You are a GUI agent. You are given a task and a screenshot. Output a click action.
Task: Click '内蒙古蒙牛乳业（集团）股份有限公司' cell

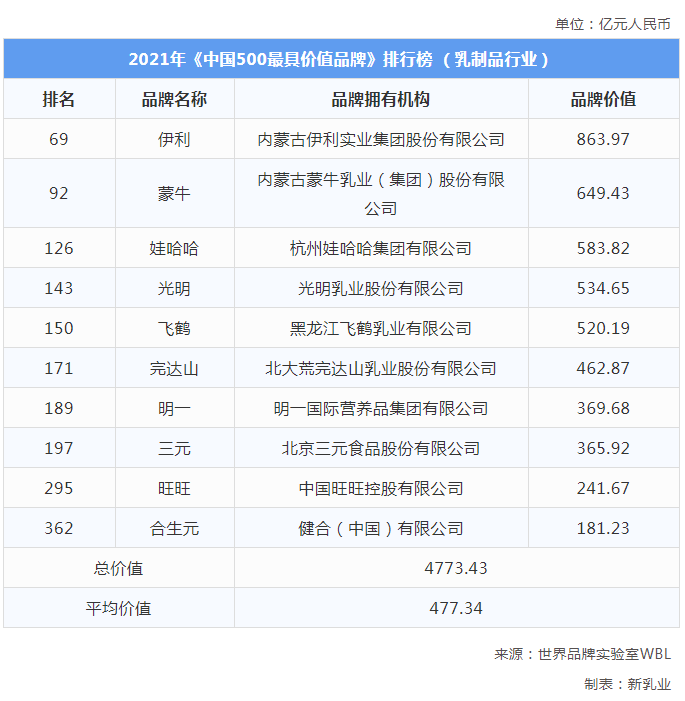tap(381, 194)
